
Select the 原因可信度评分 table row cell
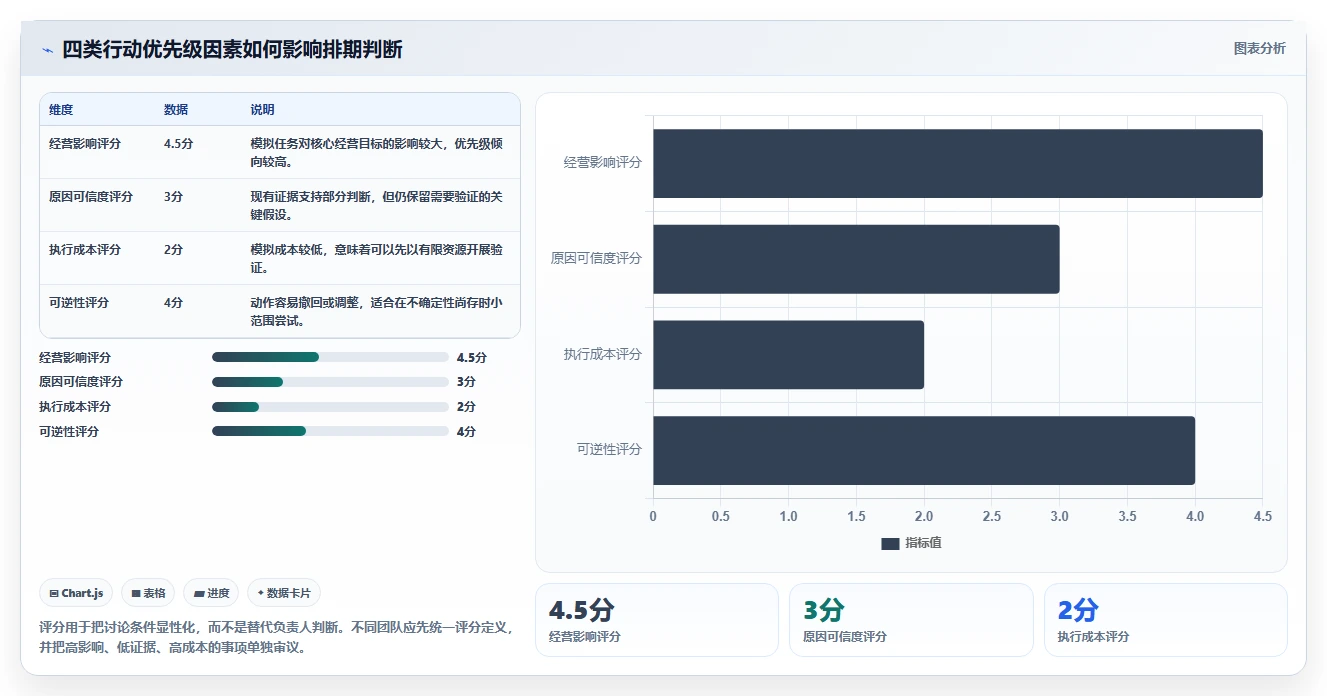(91, 197)
